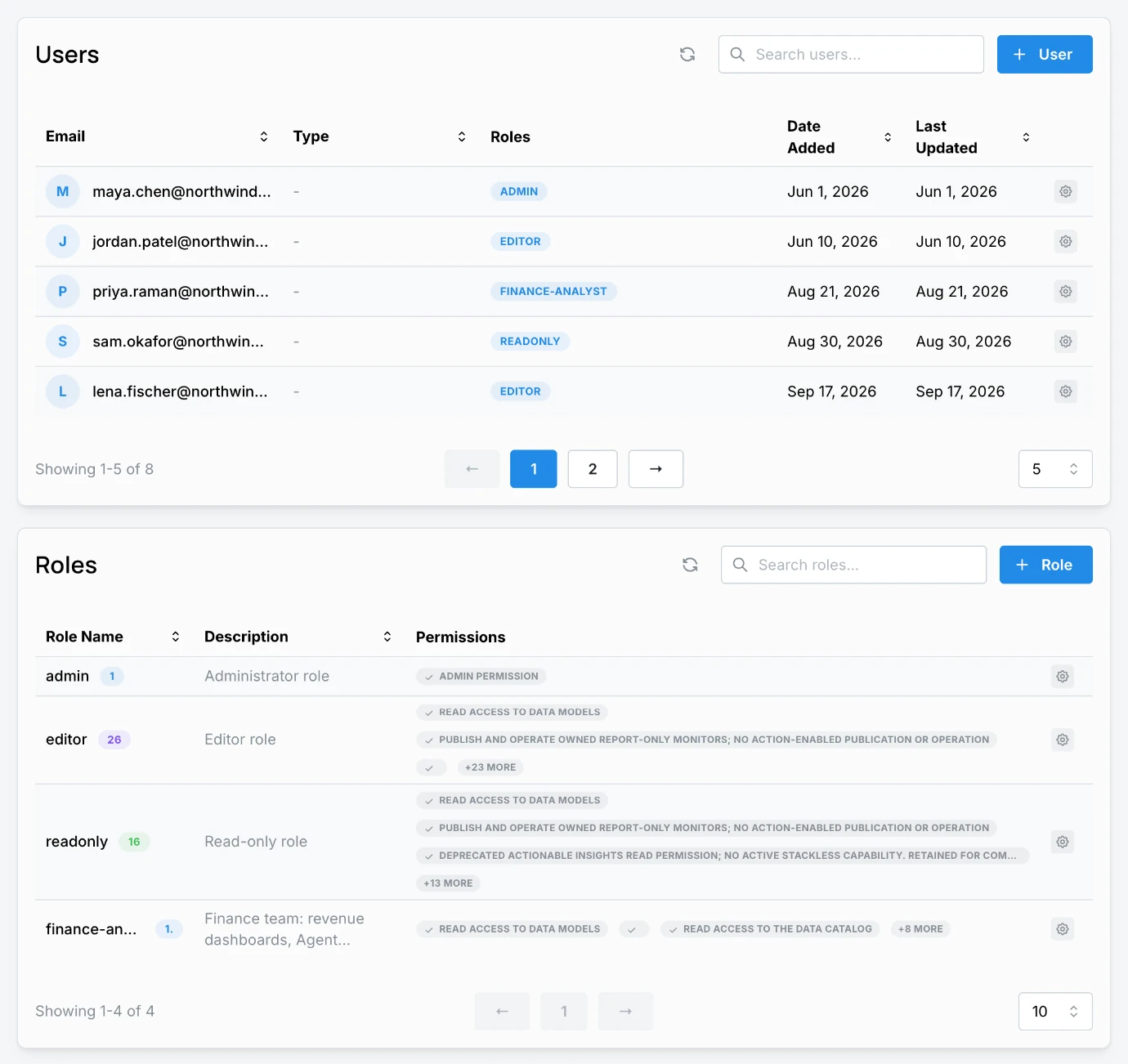Screen dimensions: 1128x1064
Task: Open settings gear for lena.fischer user row
Action: coord(1066,391)
